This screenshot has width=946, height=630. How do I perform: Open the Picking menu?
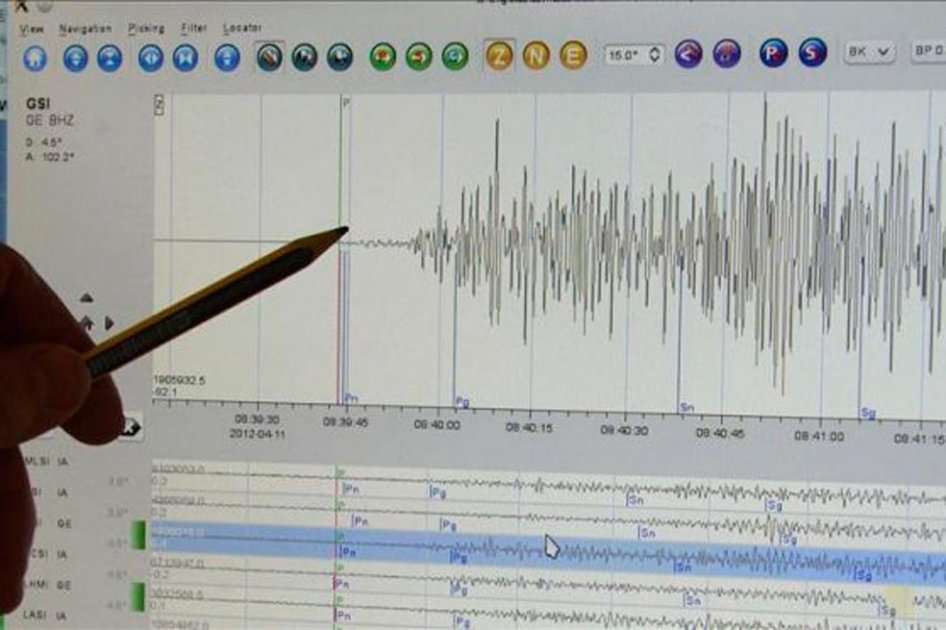coord(146,28)
